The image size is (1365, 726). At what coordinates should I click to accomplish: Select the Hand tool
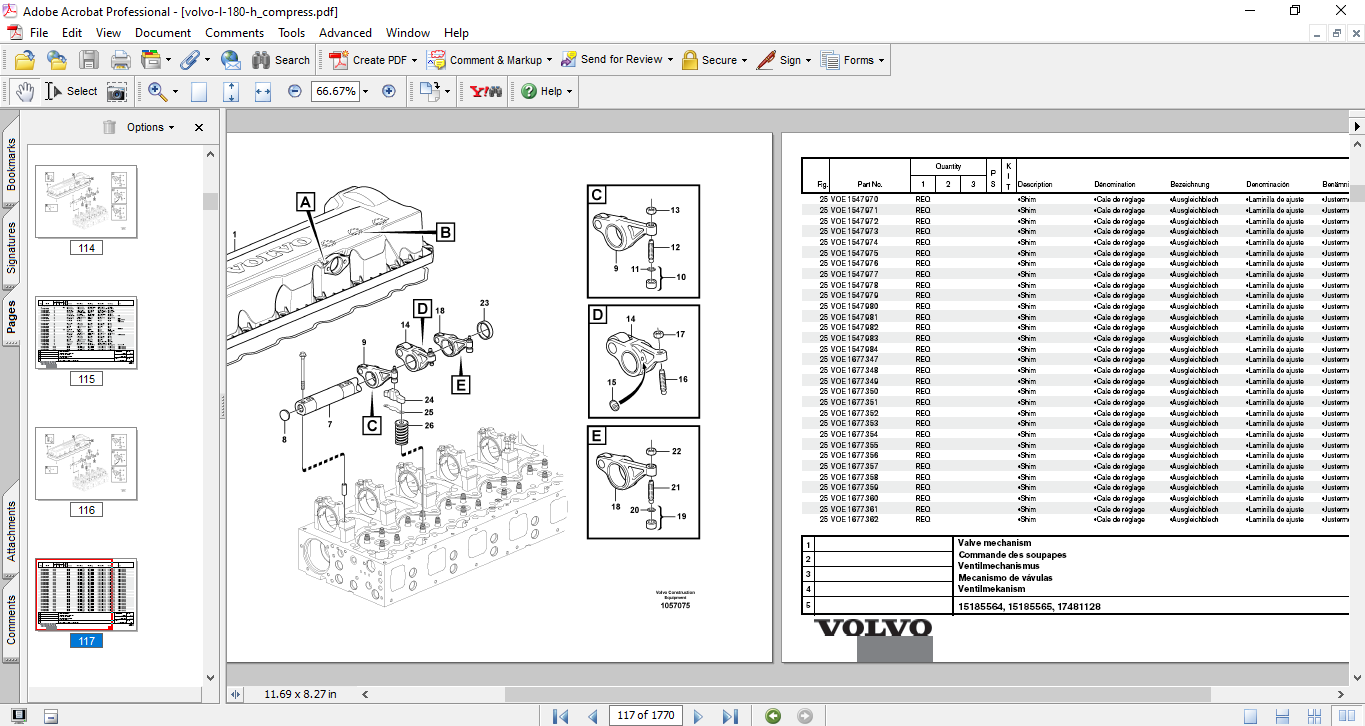24,91
